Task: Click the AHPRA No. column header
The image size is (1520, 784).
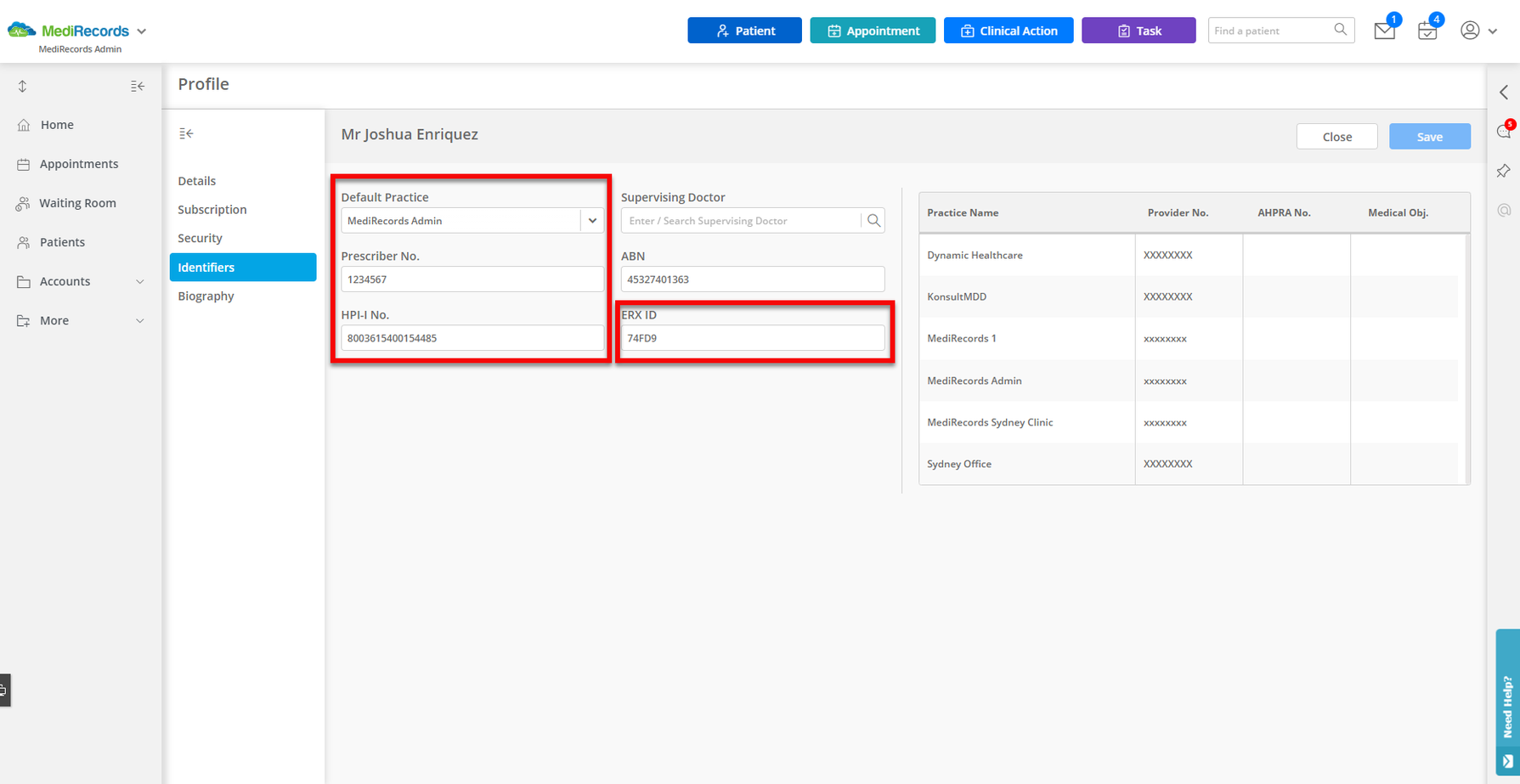Action: [1284, 213]
